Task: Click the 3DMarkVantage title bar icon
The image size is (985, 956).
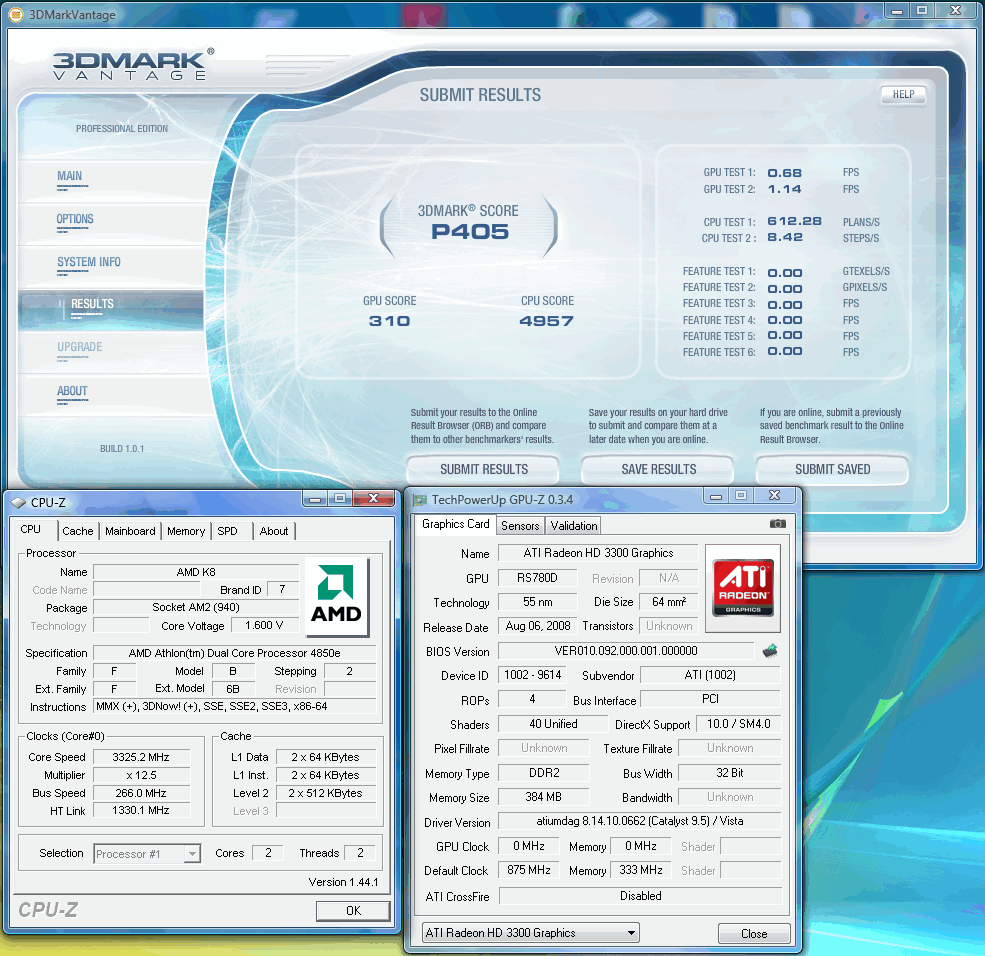Action: click(15, 14)
